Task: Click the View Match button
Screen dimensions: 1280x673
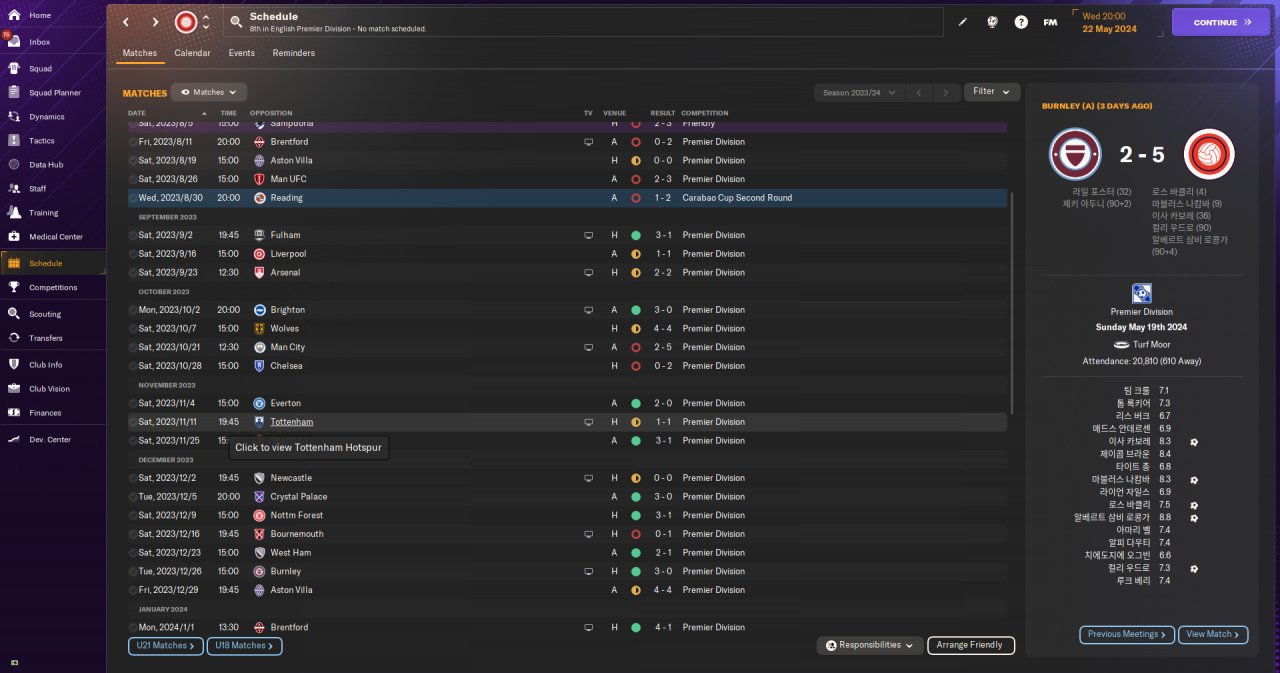Action: 1214,634
